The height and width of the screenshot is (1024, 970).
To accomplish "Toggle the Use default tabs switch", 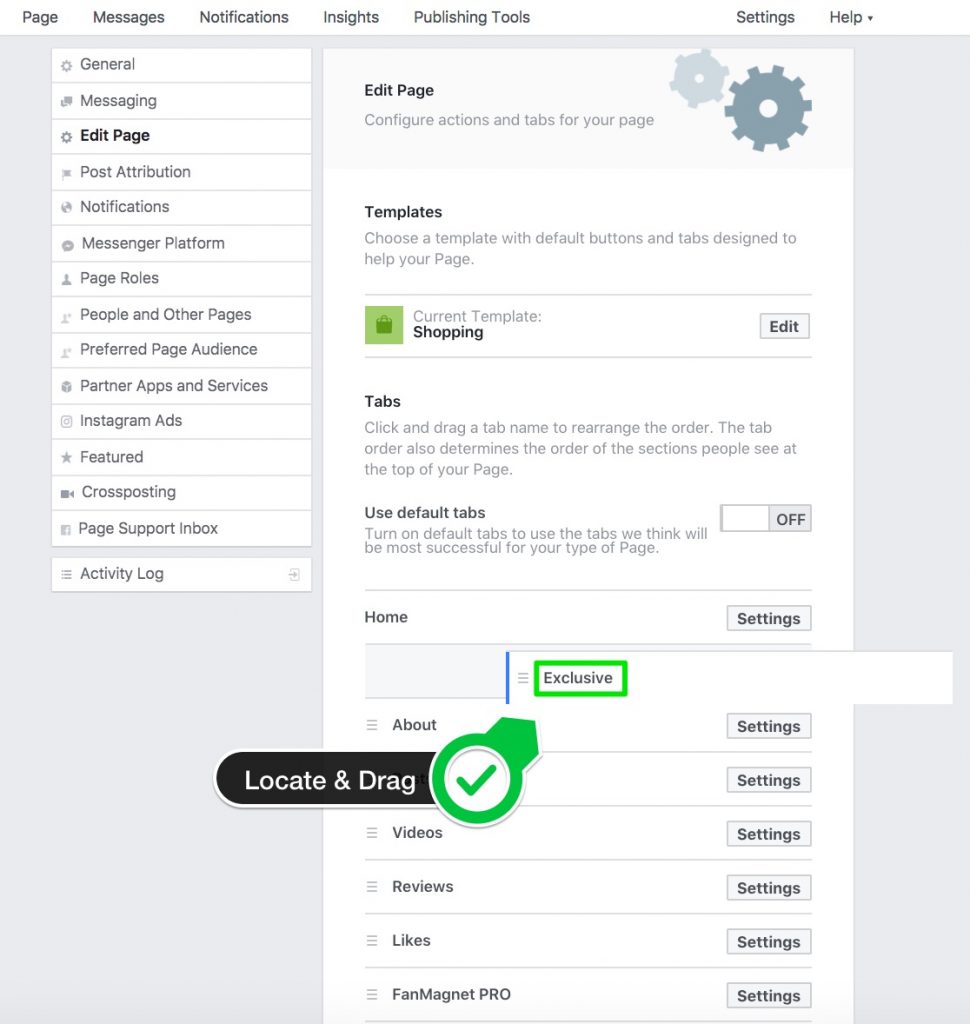I will [x=766, y=519].
